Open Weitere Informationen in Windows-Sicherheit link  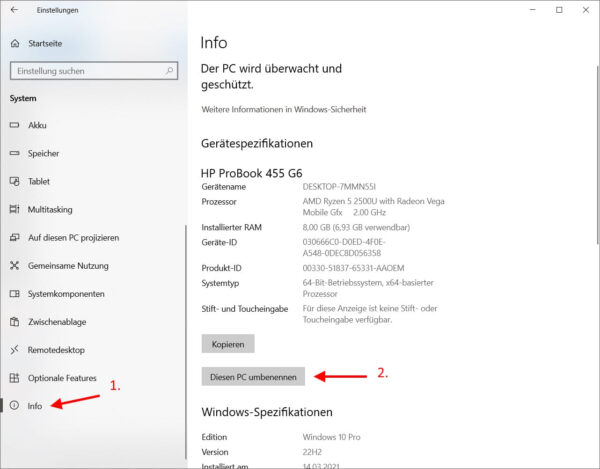coord(284,109)
